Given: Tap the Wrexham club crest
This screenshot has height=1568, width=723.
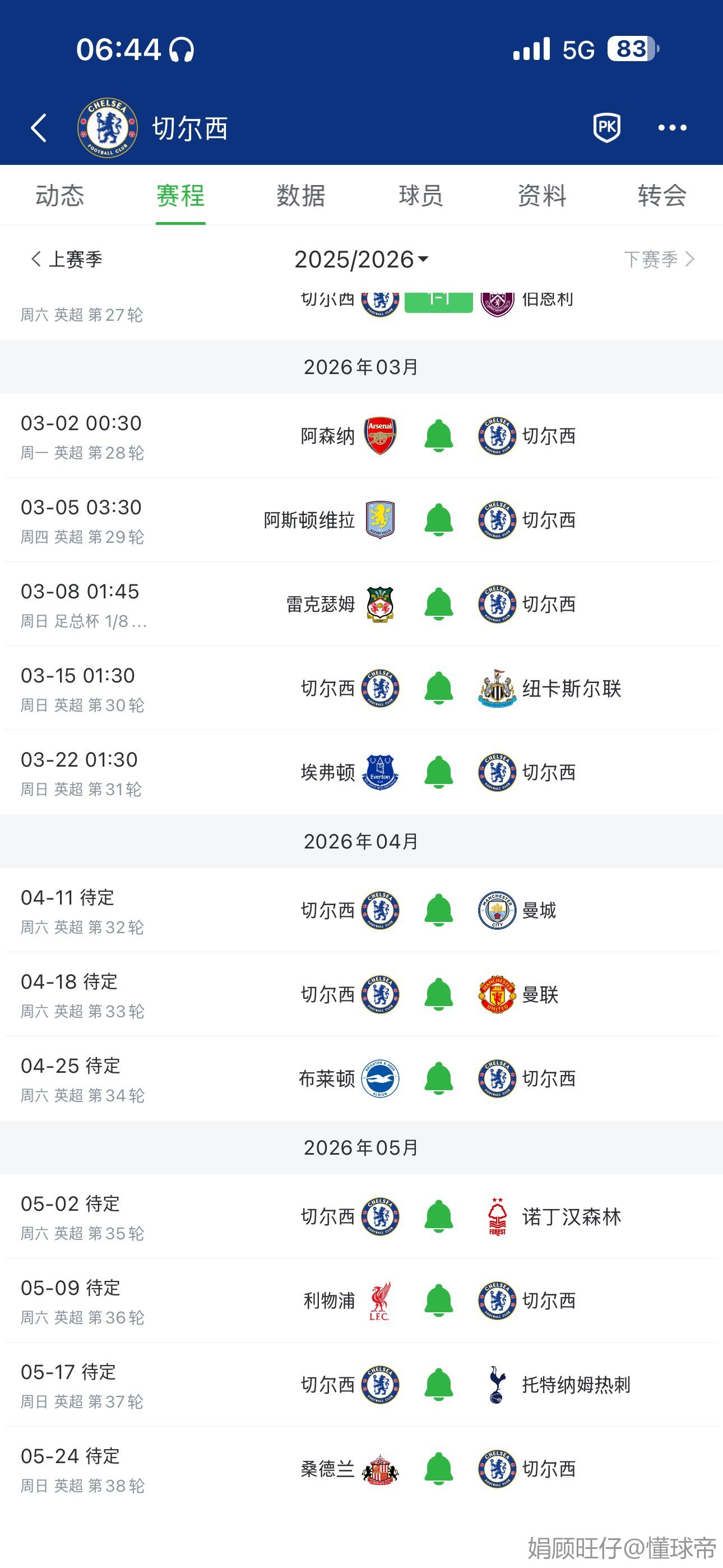Looking at the screenshot, I should point(381,604).
